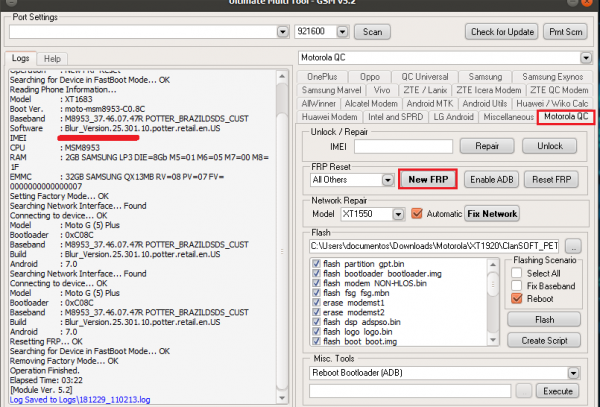Uncheck flash logo logo.bin
The width and height of the screenshot is (600, 407).
[x=316, y=332]
